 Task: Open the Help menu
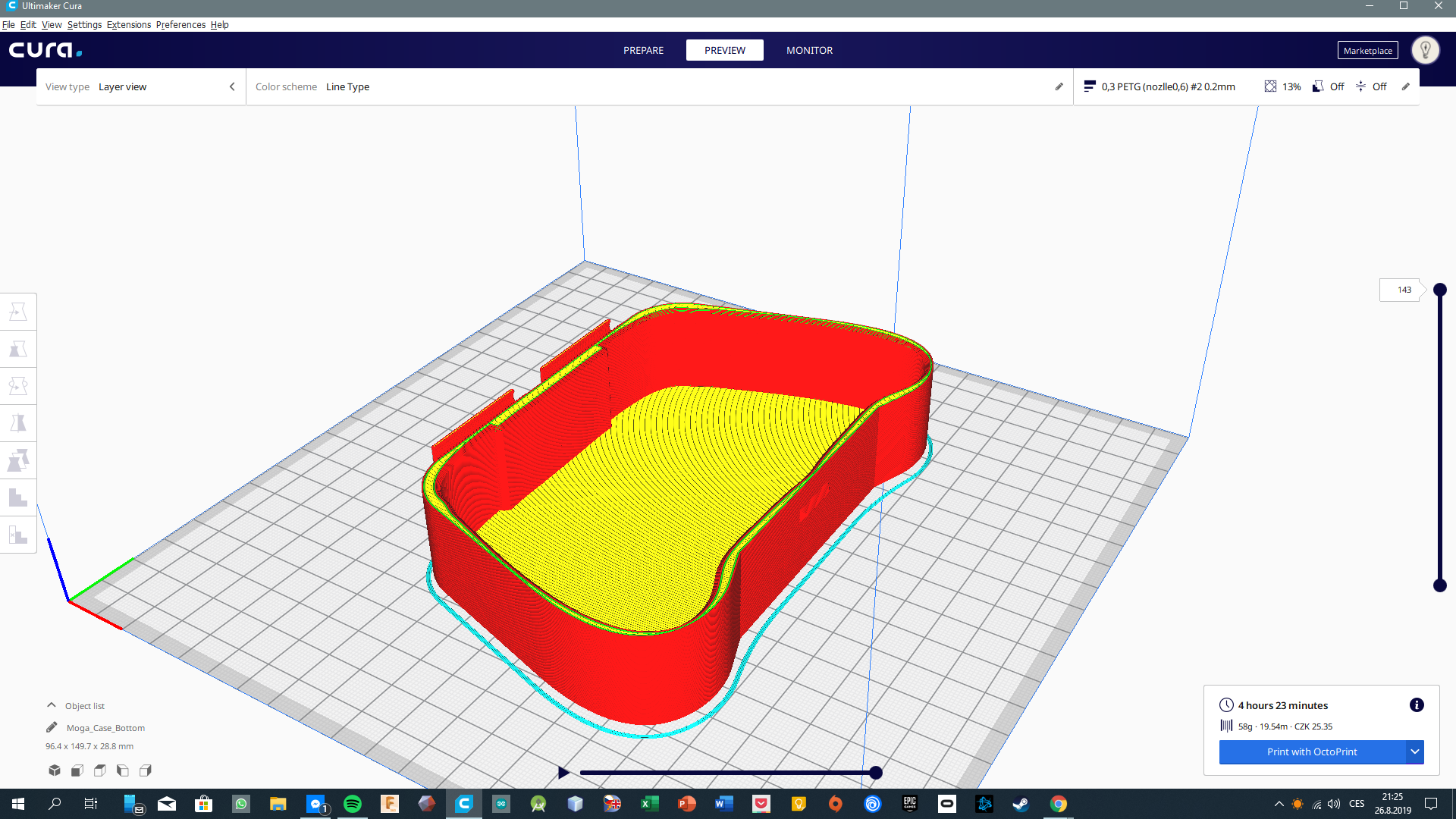click(220, 24)
